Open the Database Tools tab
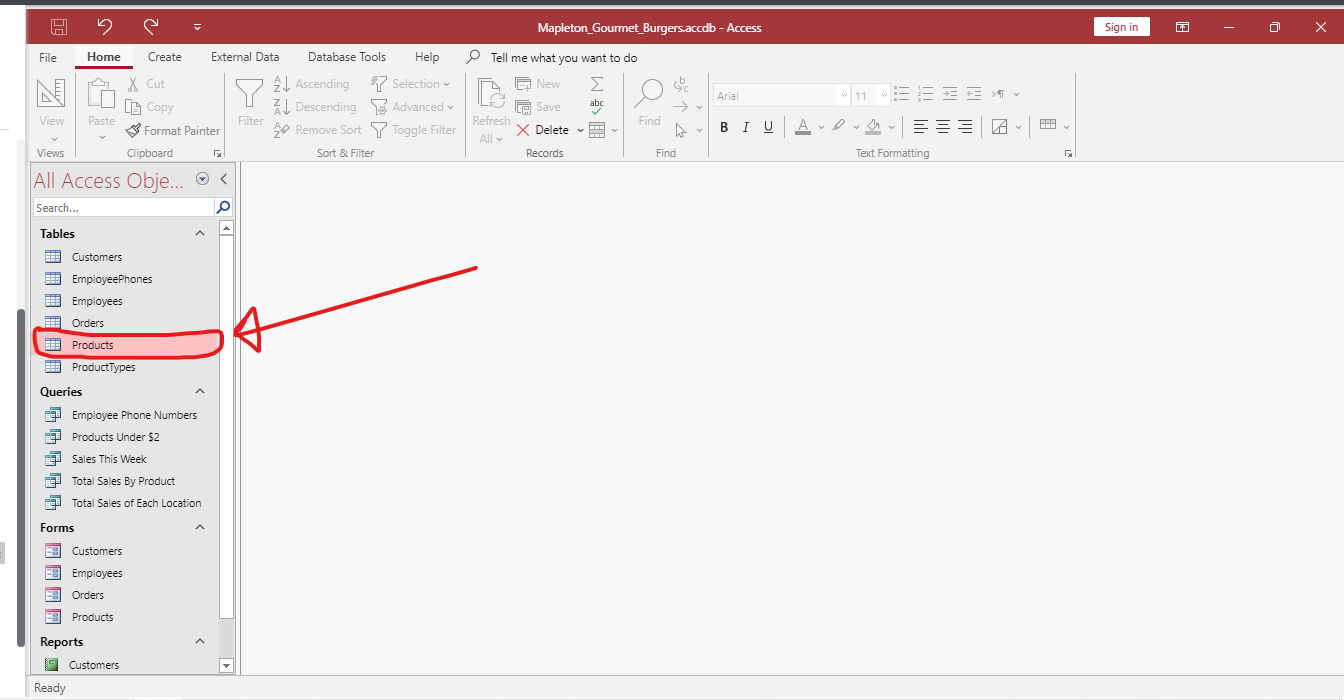1344x700 pixels. 347,57
